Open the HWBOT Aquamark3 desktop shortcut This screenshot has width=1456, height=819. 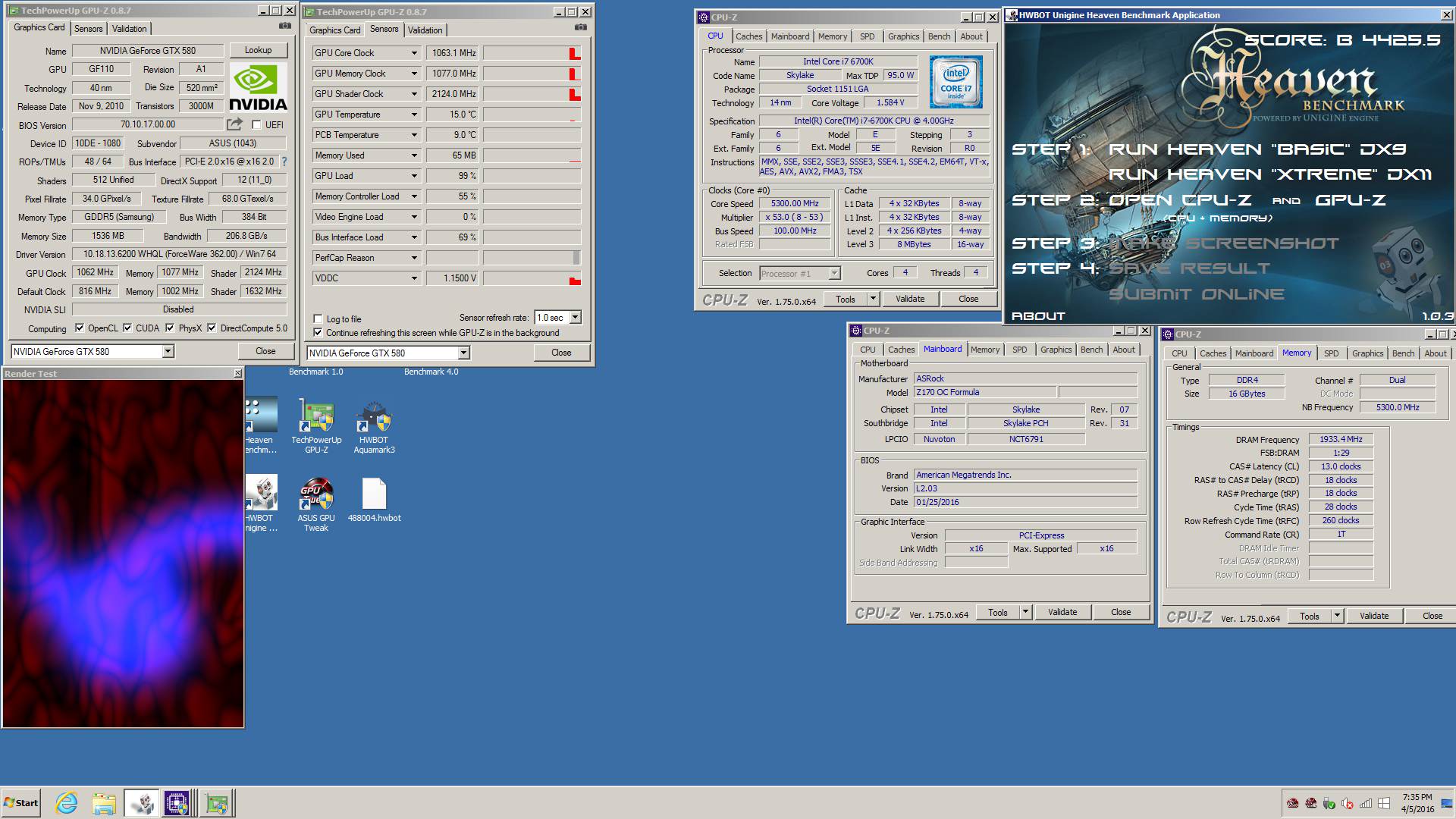(x=374, y=425)
